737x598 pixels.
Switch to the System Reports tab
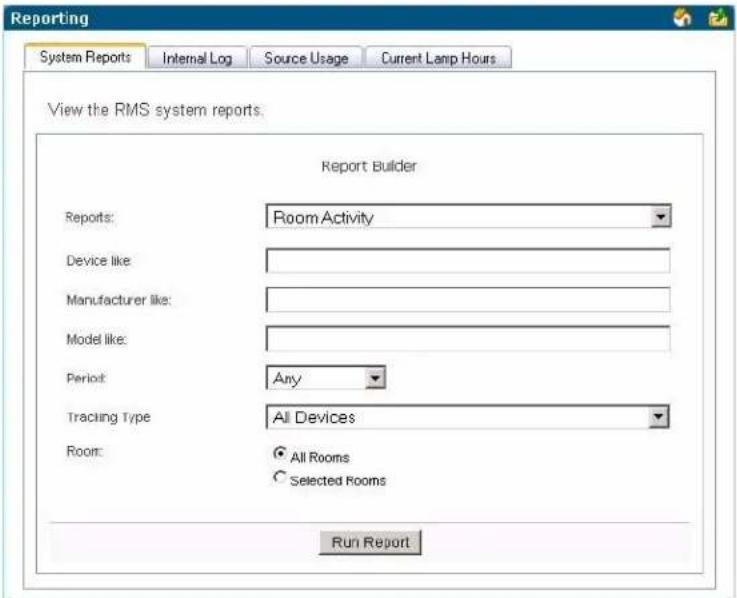pyautogui.click(x=85, y=57)
